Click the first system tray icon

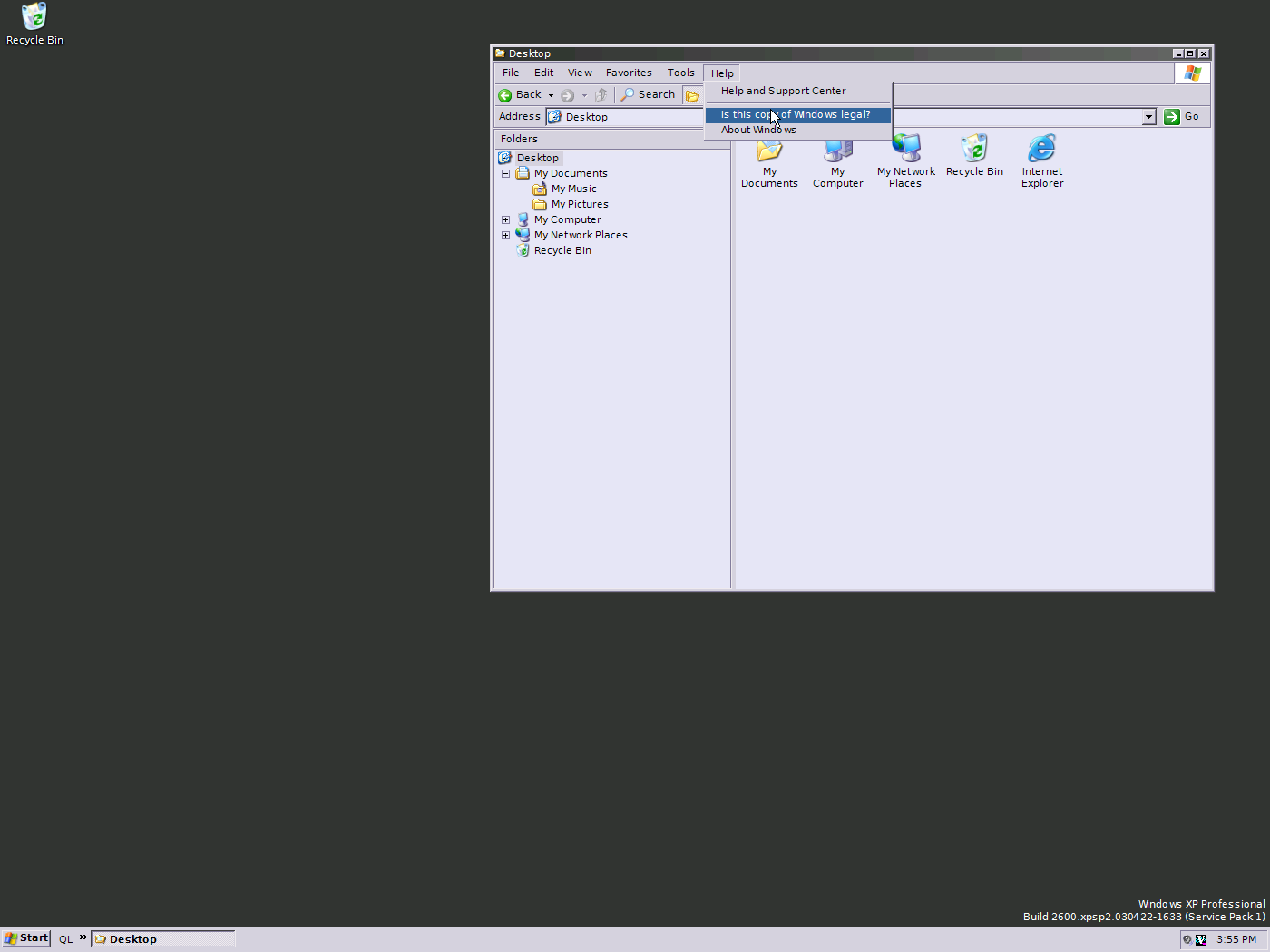(1187, 940)
